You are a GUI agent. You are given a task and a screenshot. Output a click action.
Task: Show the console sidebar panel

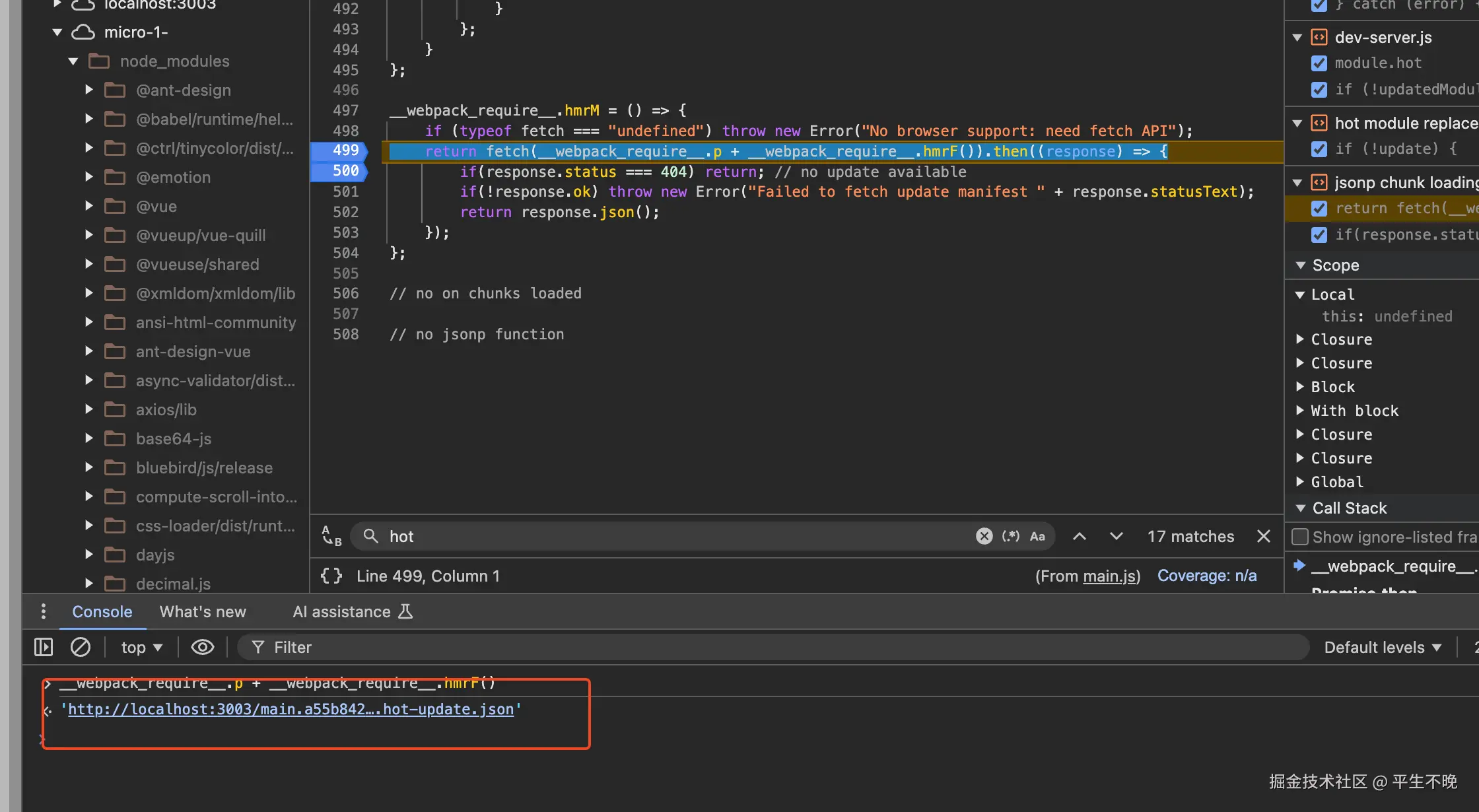click(x=44, y=647)
